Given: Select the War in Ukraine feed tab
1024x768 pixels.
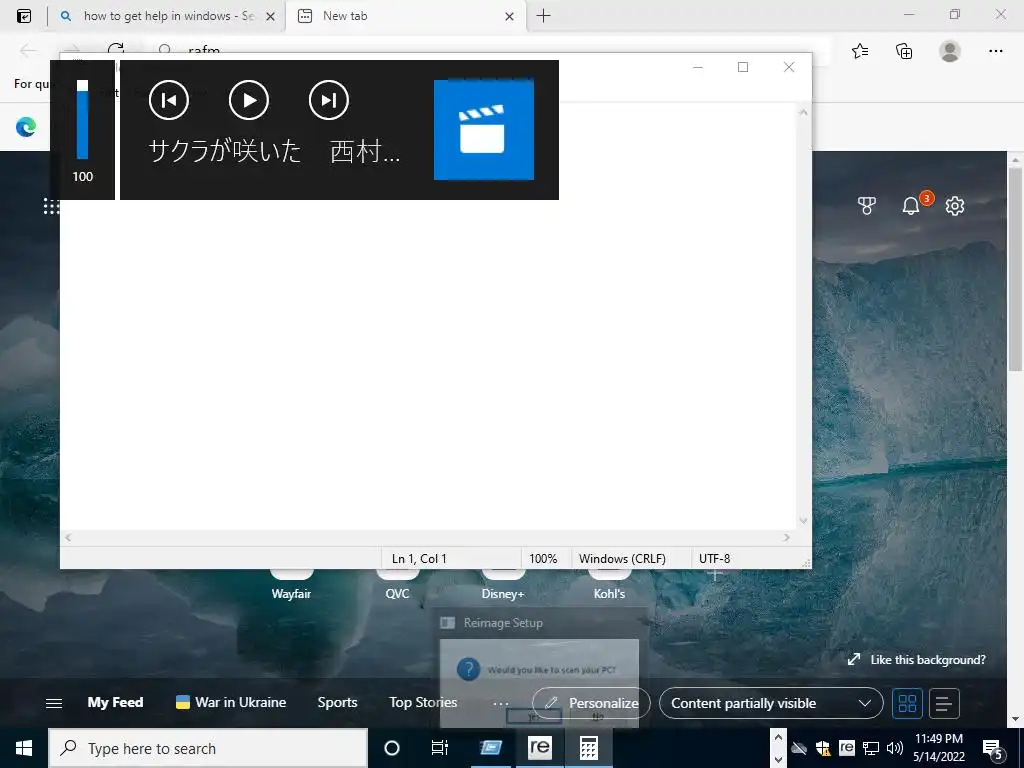Looking at the screenshot, I should [x=231, y=702].
